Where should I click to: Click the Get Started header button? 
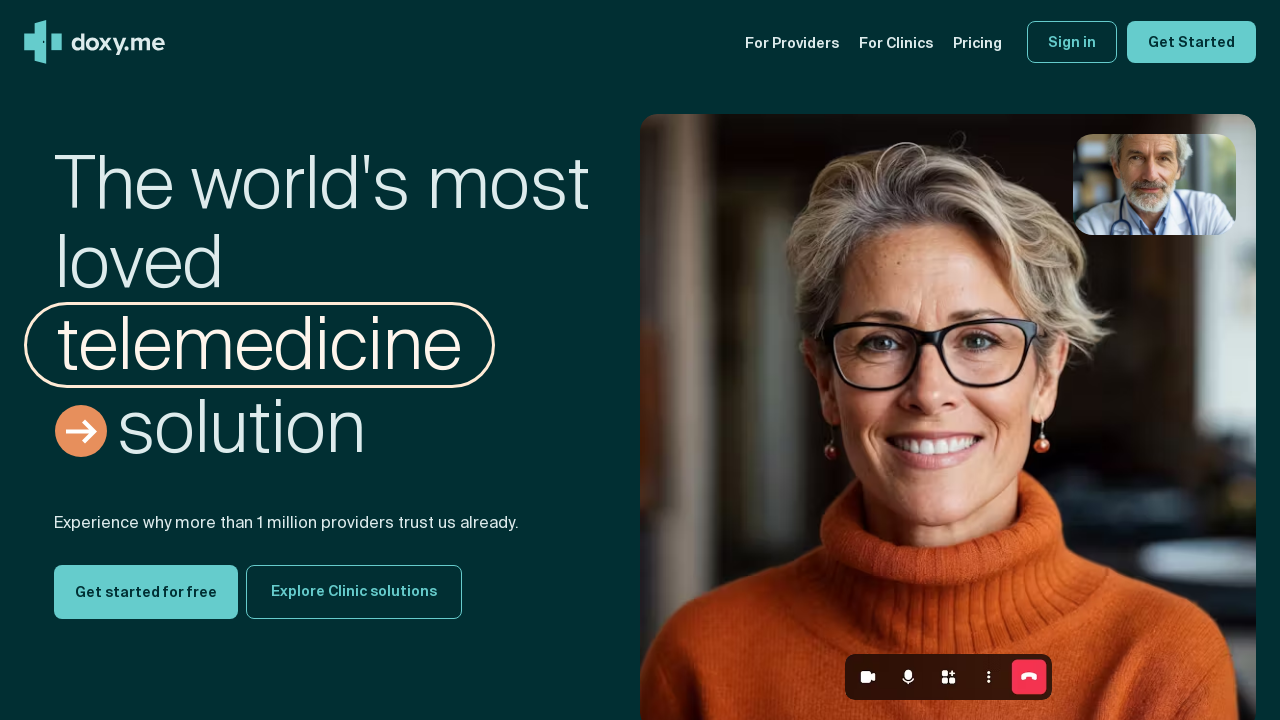point(1191,42)
